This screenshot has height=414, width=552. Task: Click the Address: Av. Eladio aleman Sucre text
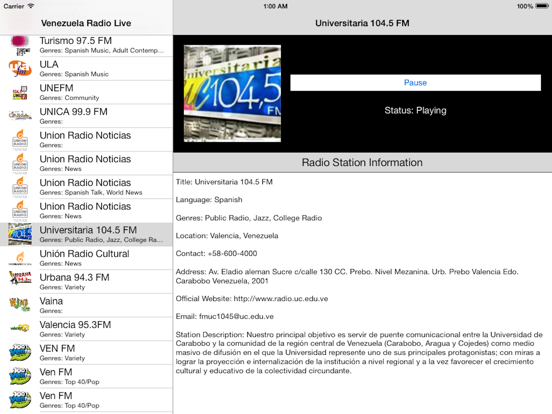tap(347, 276)
